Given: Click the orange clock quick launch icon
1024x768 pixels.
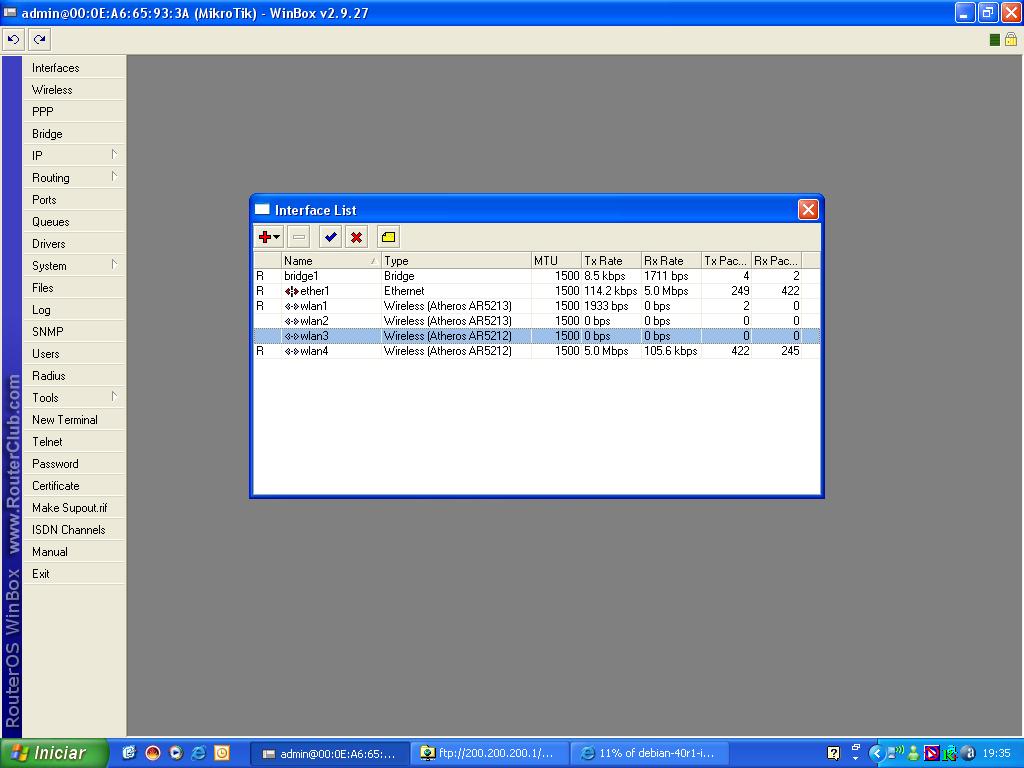Looking at the screenshot, I should (x=222, y=753).
